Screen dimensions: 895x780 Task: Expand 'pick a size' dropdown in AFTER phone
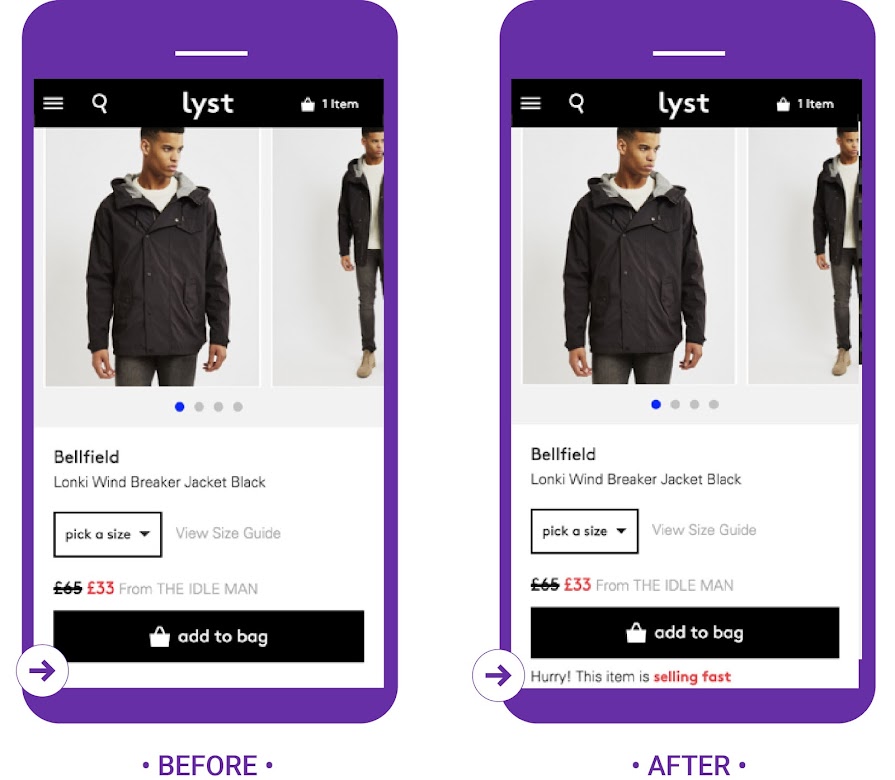coord(584,531)
